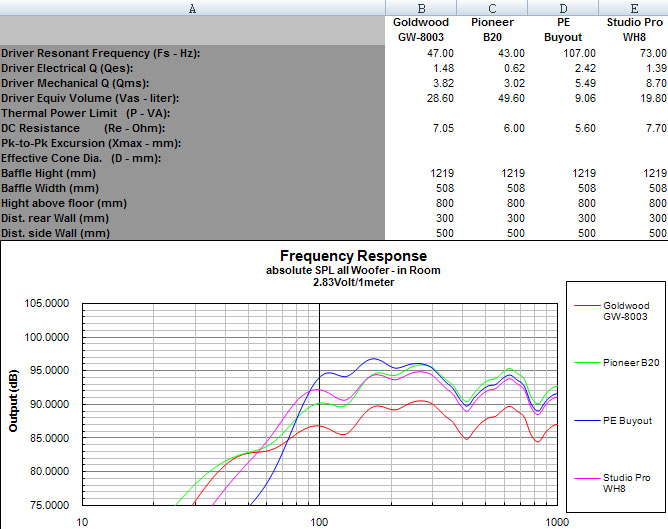
Task: Click the PE Buyout Vas value 9.06
Action: 585,98
